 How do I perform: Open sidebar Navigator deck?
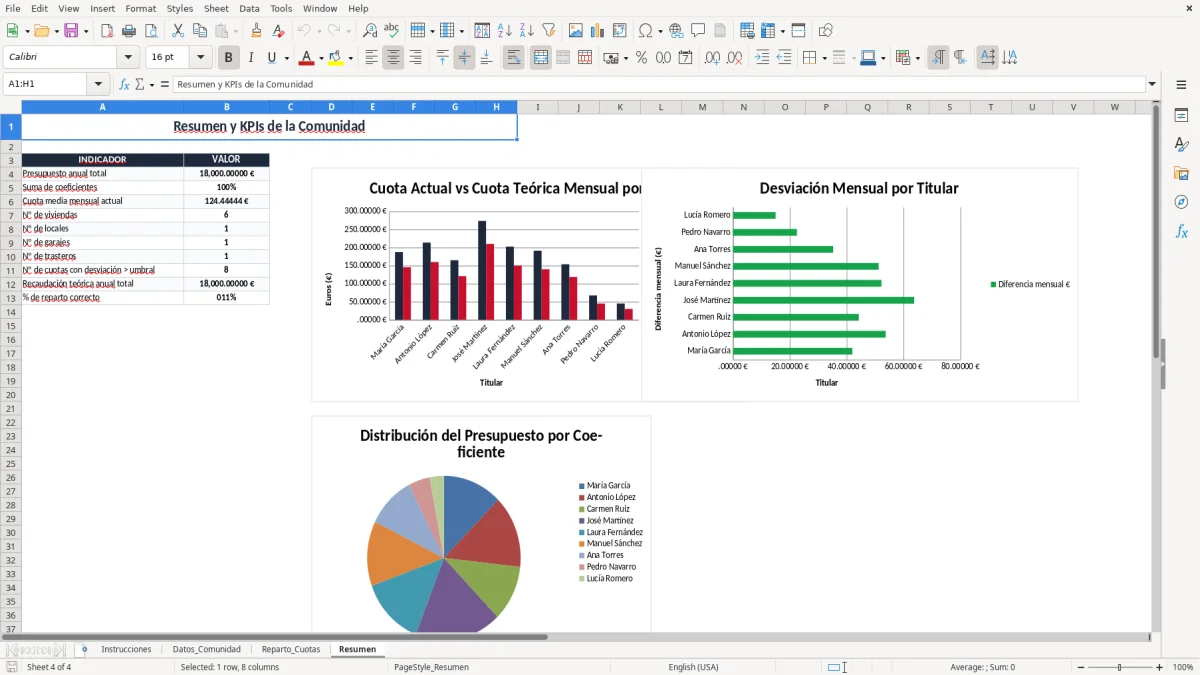(x=1181, y=202)
